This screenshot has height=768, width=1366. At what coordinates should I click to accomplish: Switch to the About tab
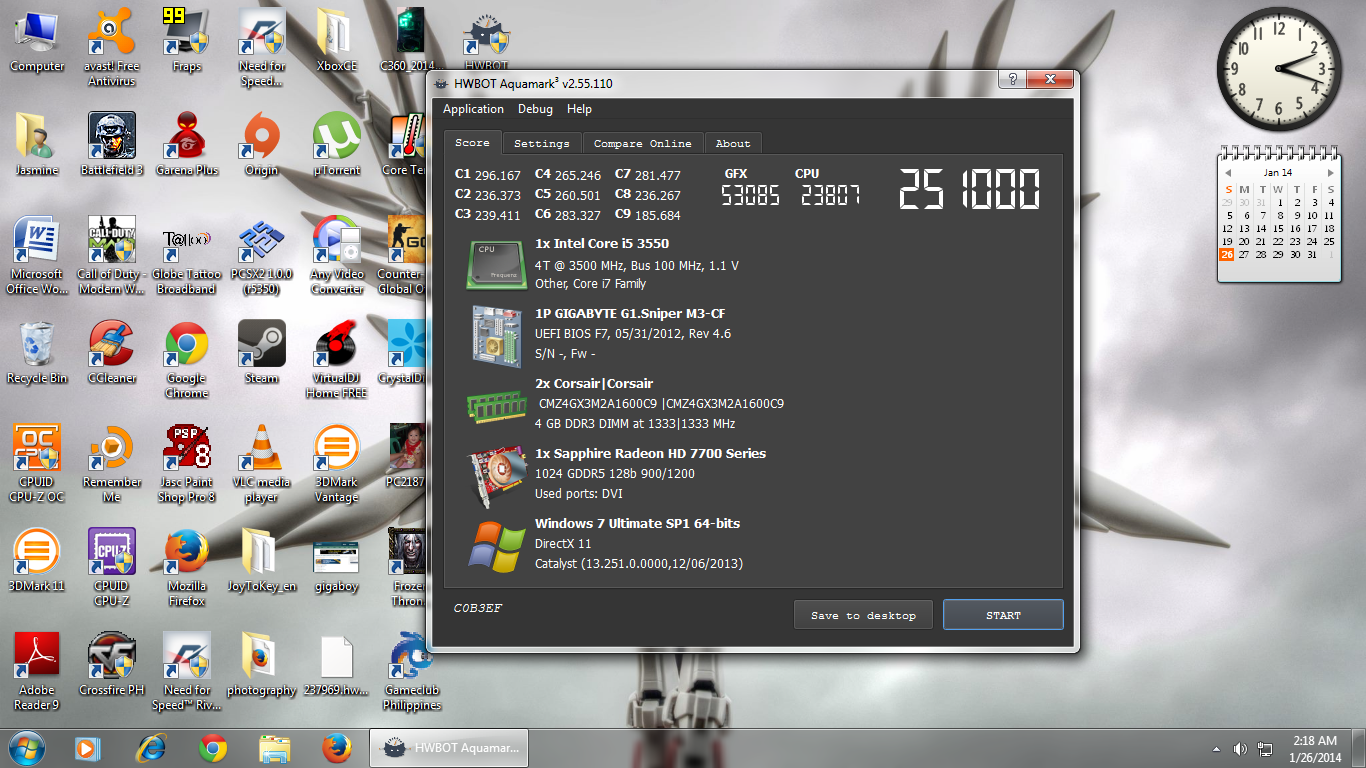coord(733,143)
